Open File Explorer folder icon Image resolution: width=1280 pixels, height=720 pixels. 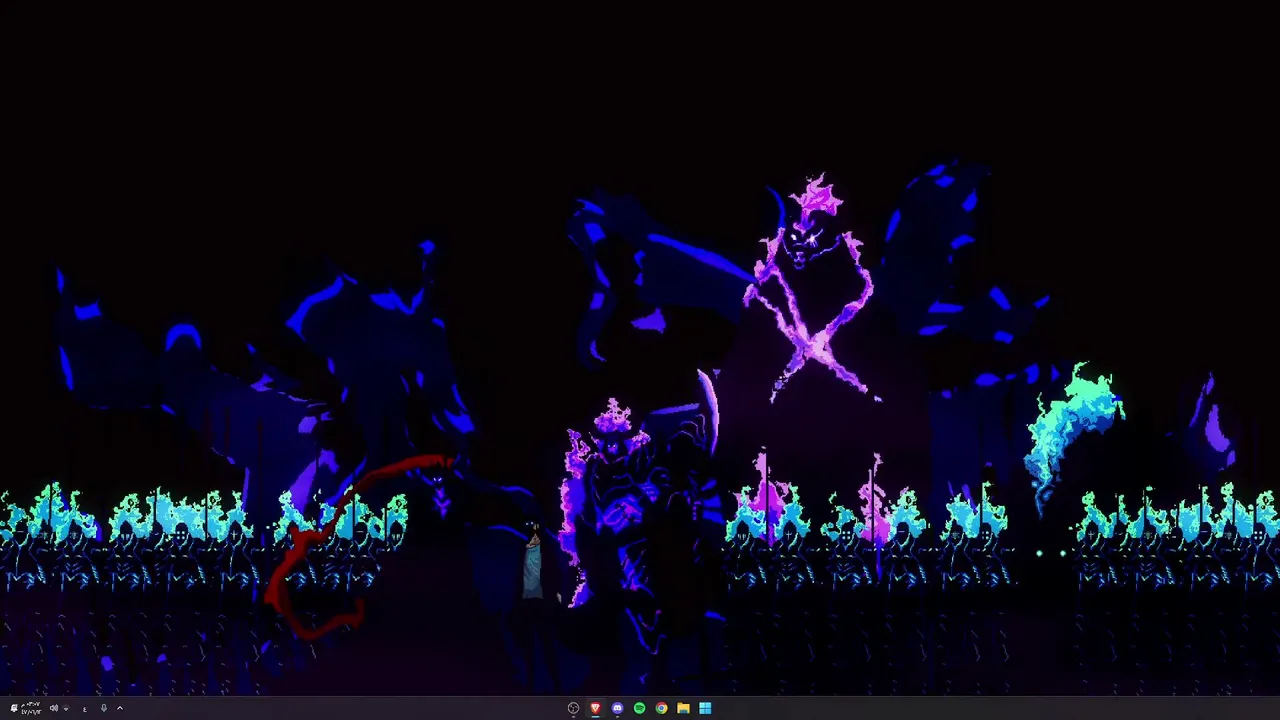(x=683, y=708)
